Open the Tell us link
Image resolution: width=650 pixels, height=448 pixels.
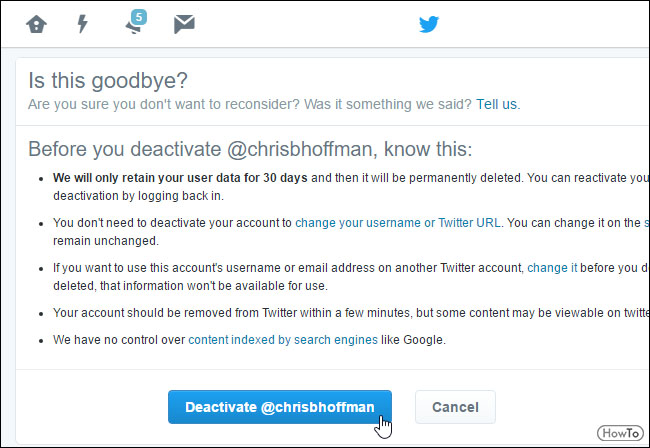click(x=497, y=104)
